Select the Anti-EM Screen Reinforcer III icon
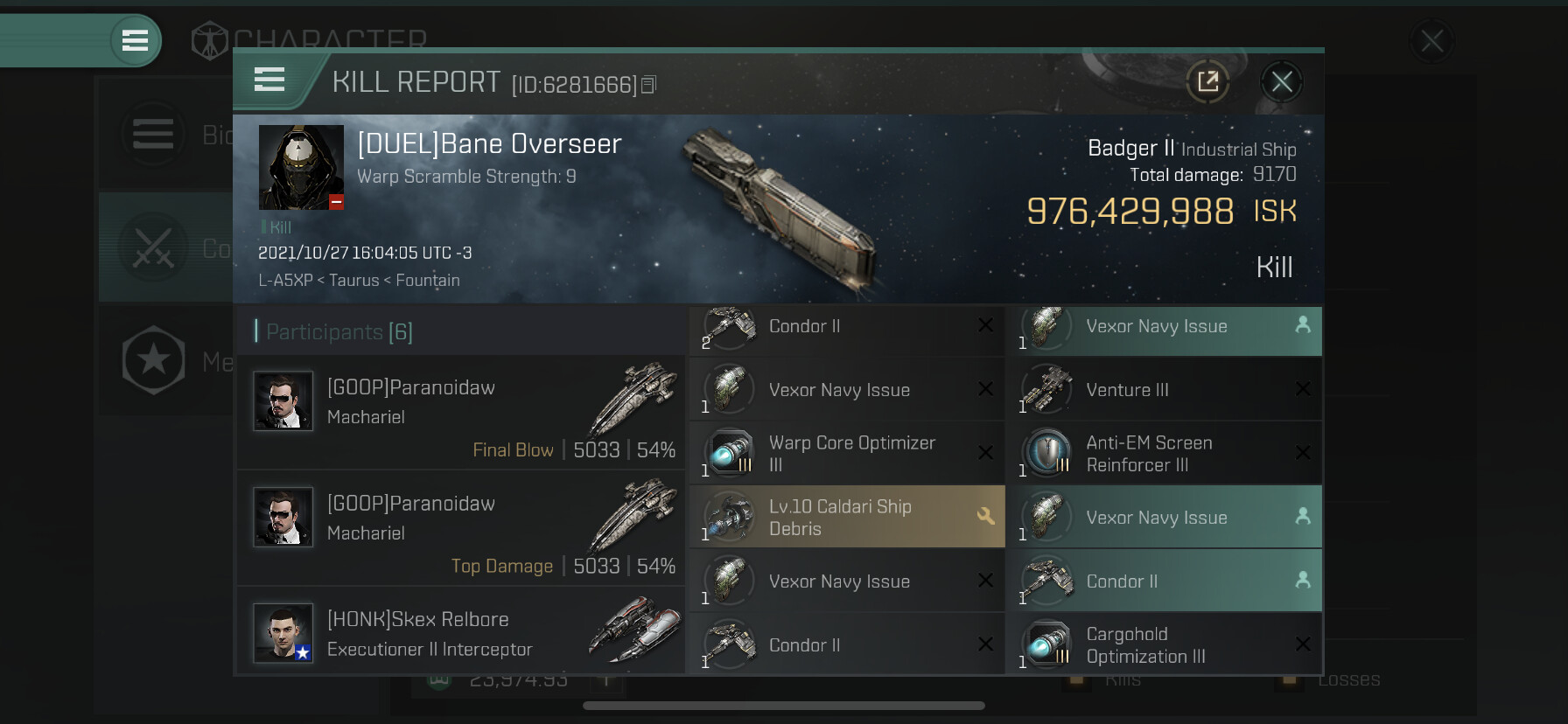 pyautogui.click(x=1047, y=453)
